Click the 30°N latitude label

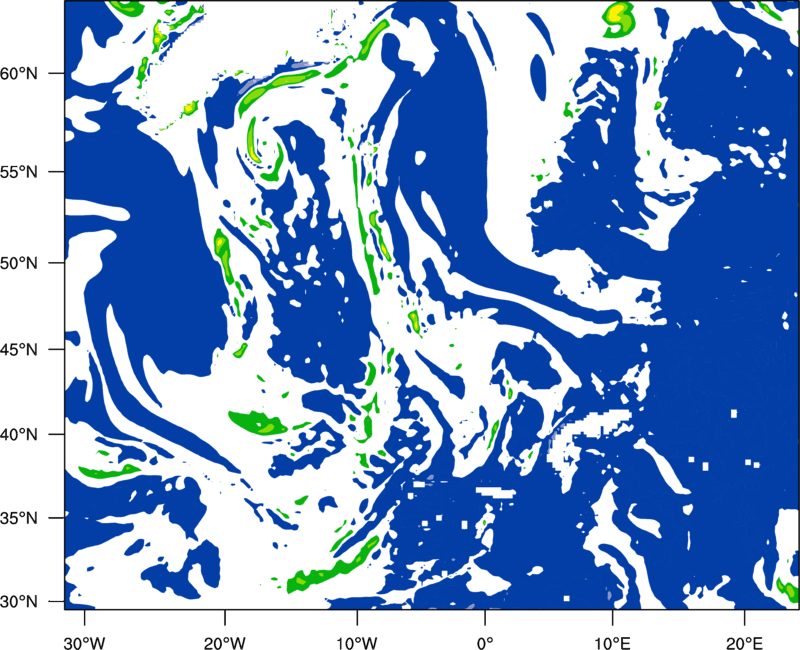(x=19, y=602)
